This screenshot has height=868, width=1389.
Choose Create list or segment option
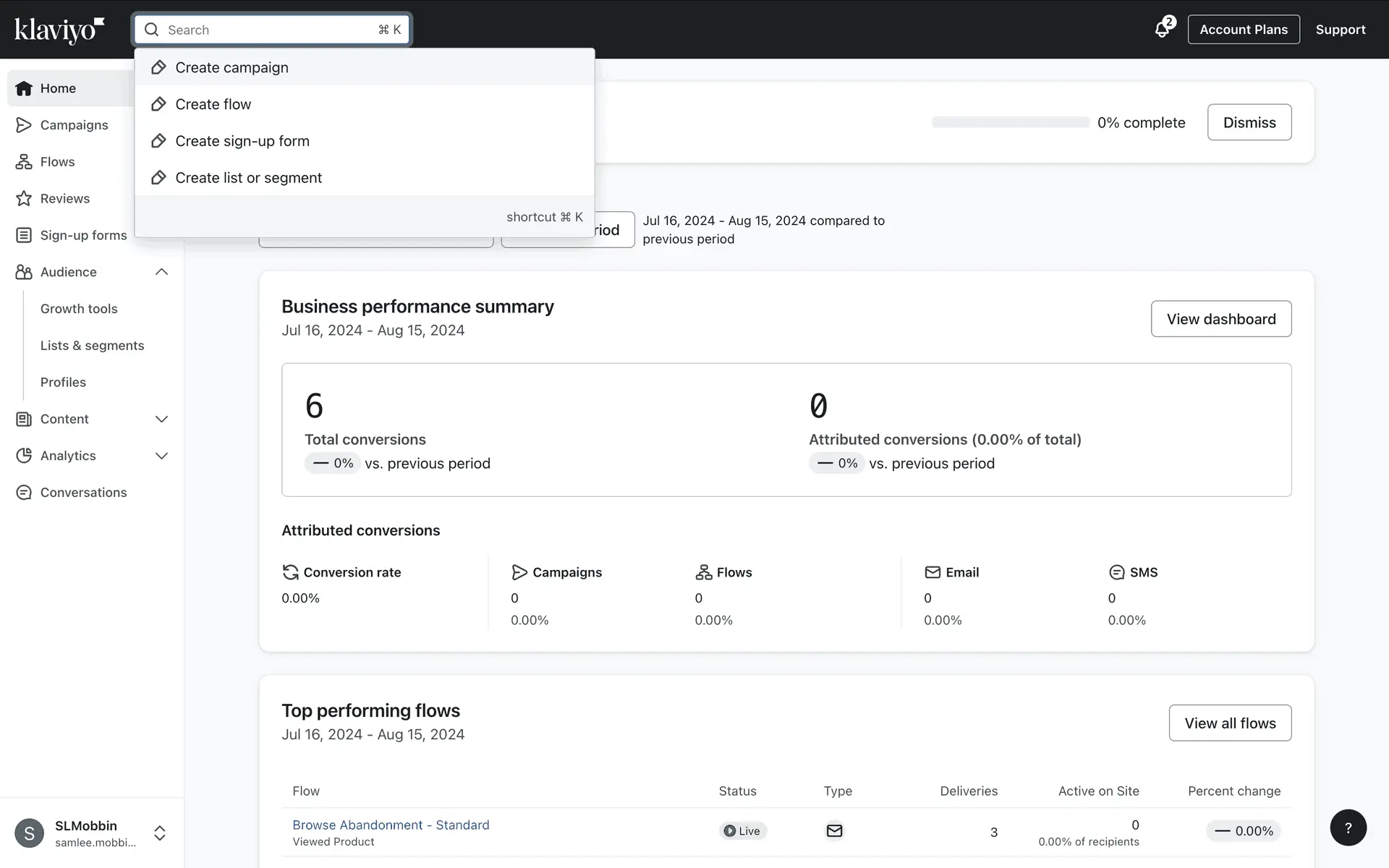248,178
